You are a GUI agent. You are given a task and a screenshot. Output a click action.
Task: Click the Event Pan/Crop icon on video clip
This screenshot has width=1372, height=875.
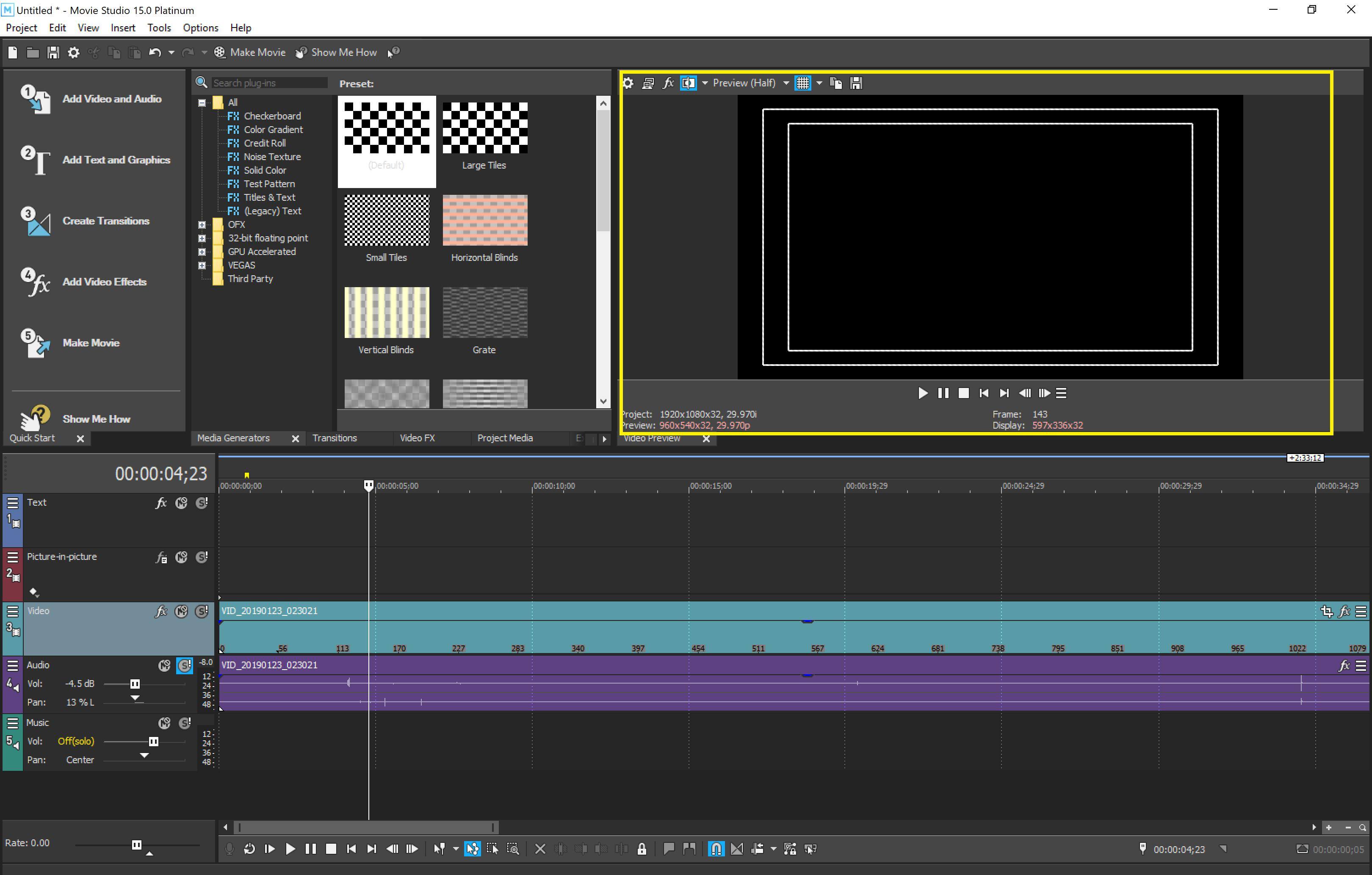[1326, 612]
